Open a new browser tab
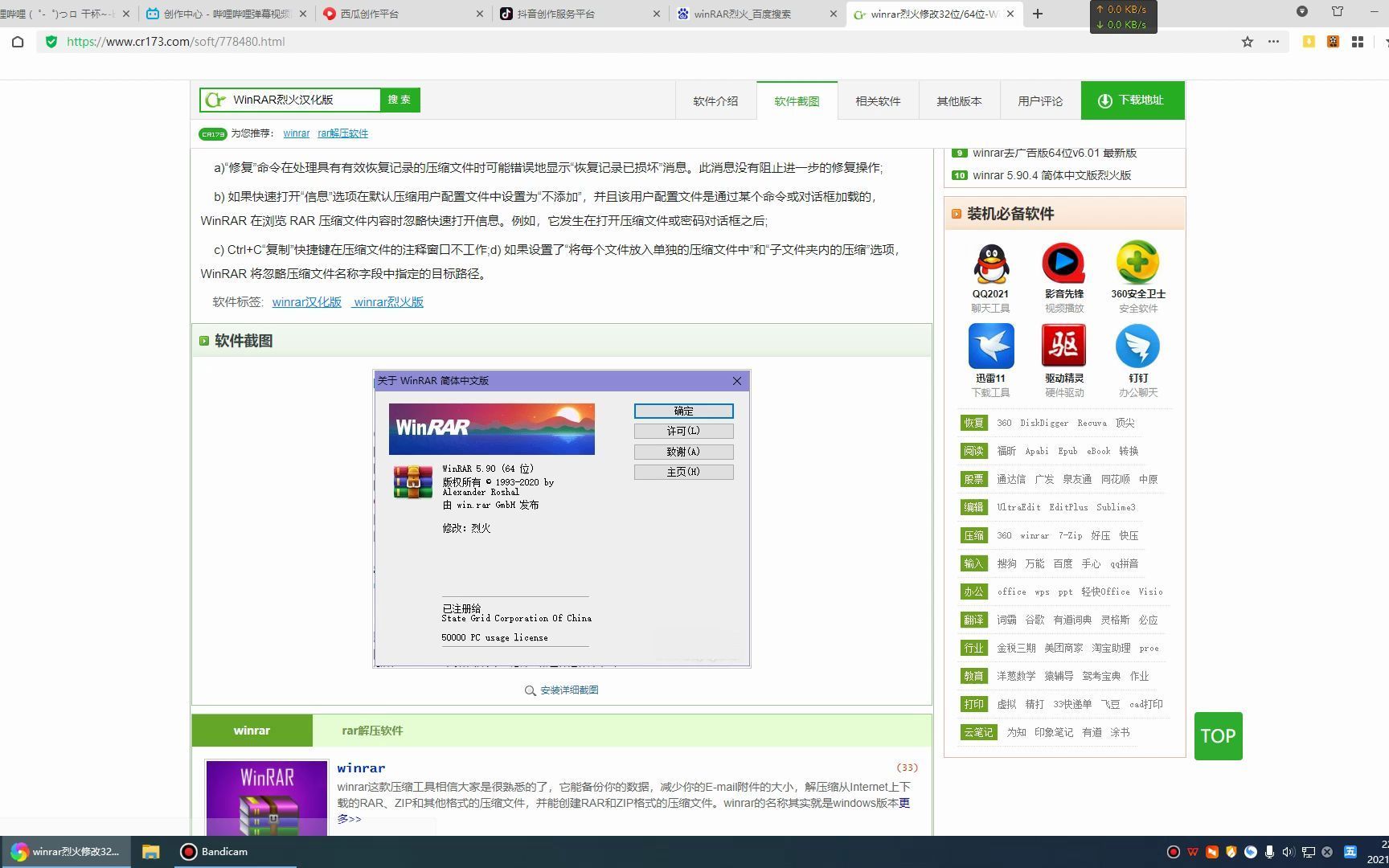This screenshot has height=868, width=1389. pyautogui.click(x=1038, y=14)
